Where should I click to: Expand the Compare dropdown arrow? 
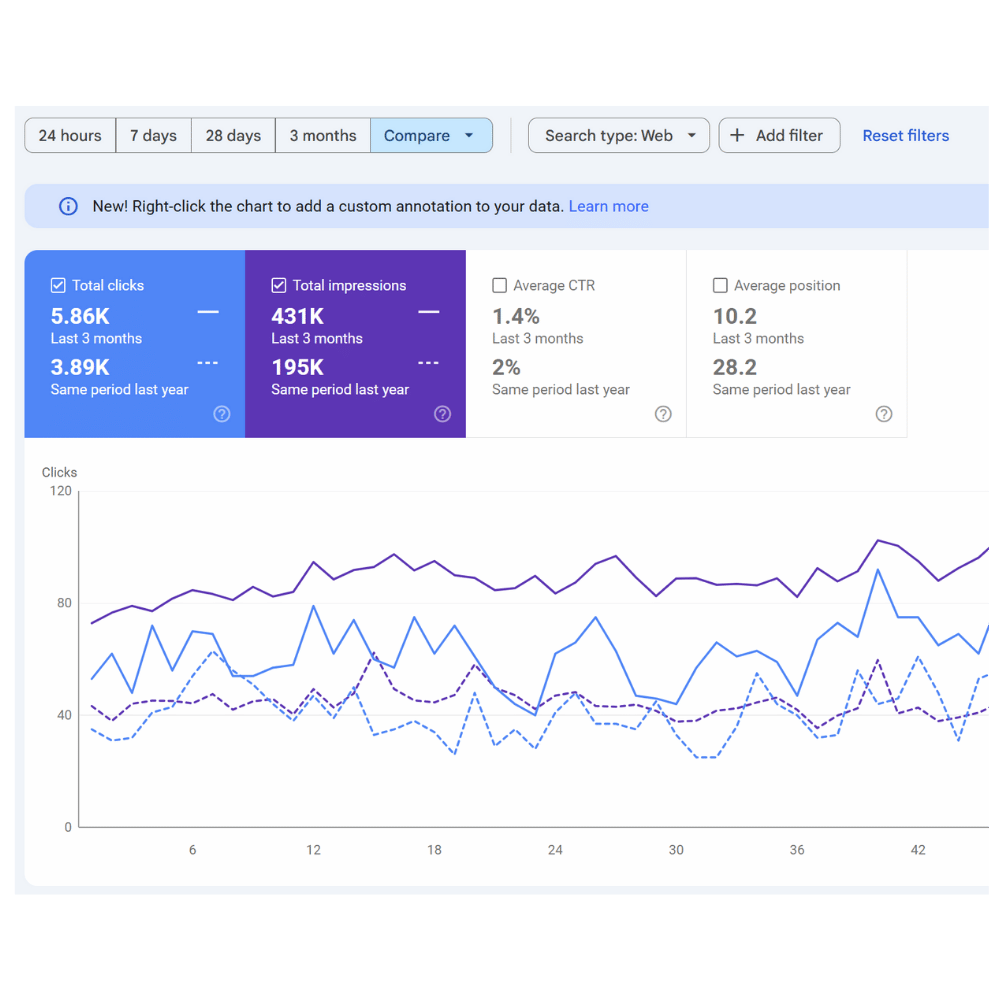[469, 136]
